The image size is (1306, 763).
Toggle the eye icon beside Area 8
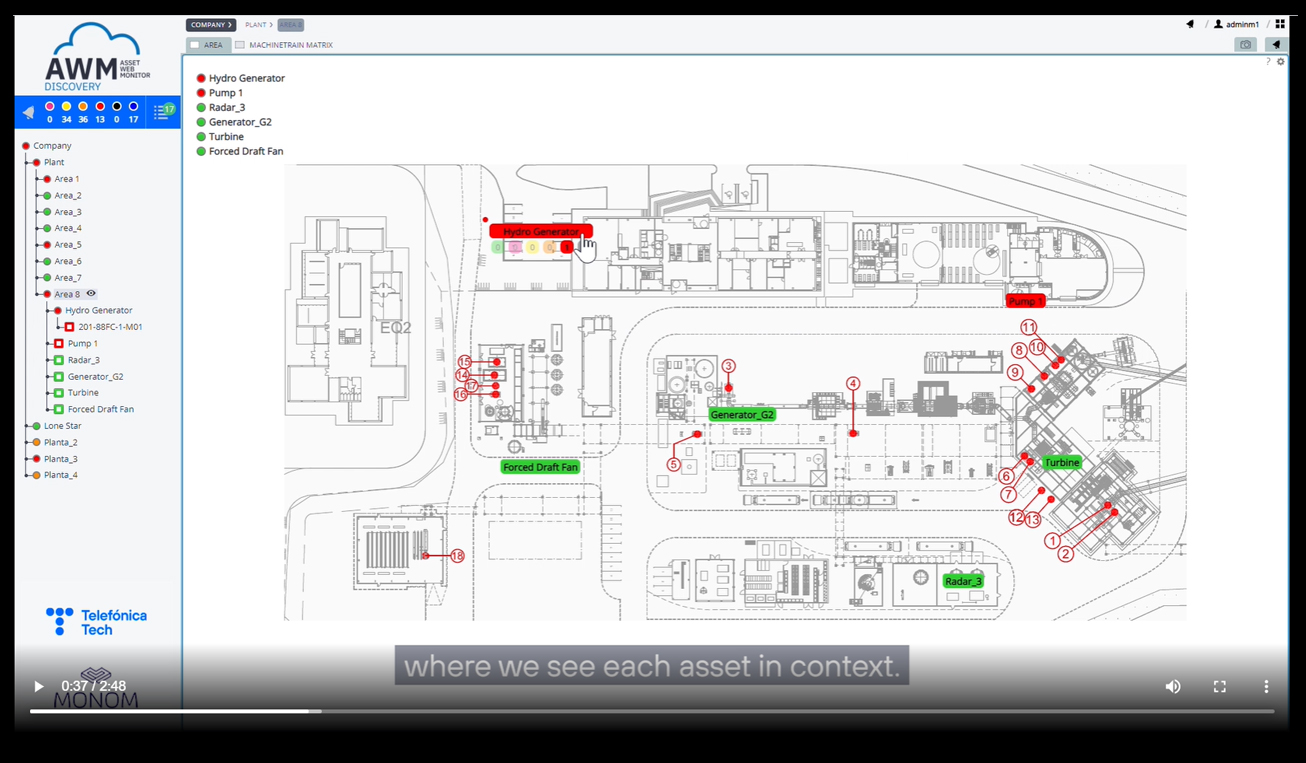tap(91, 294)
